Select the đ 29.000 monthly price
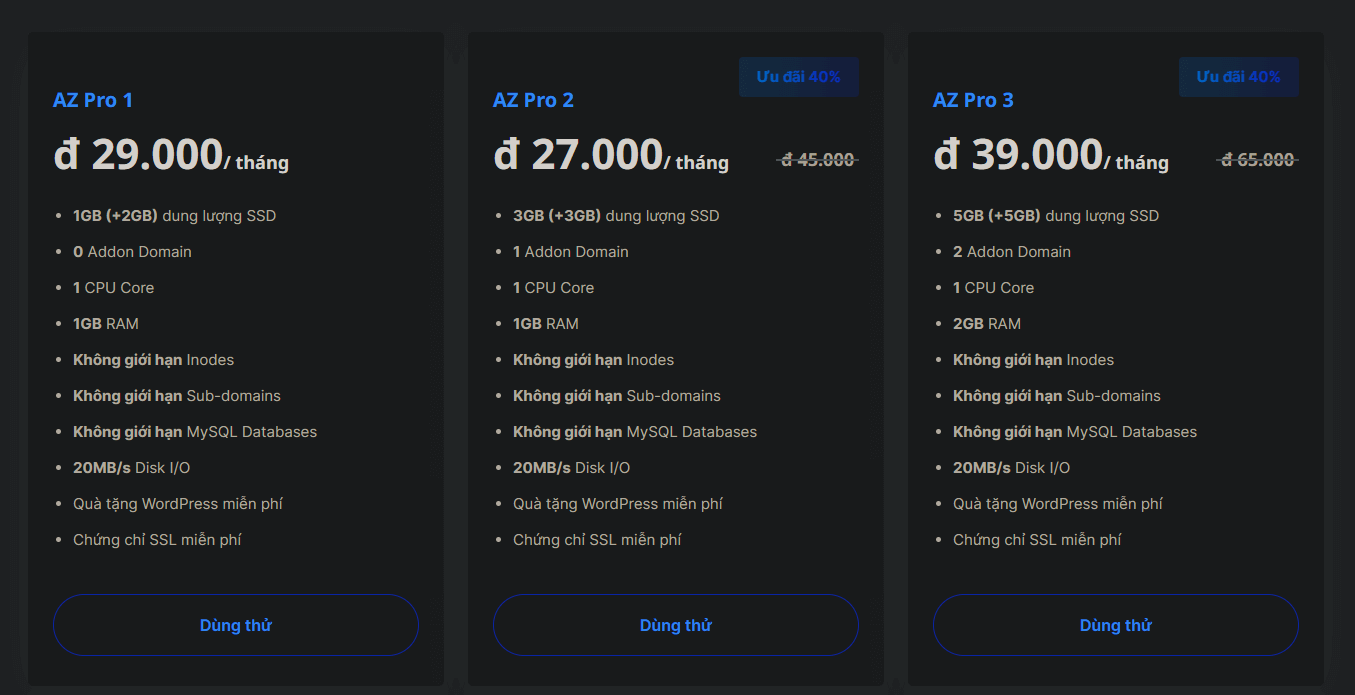Viewport: 1355px width, 695px height. tap(171, 155)
